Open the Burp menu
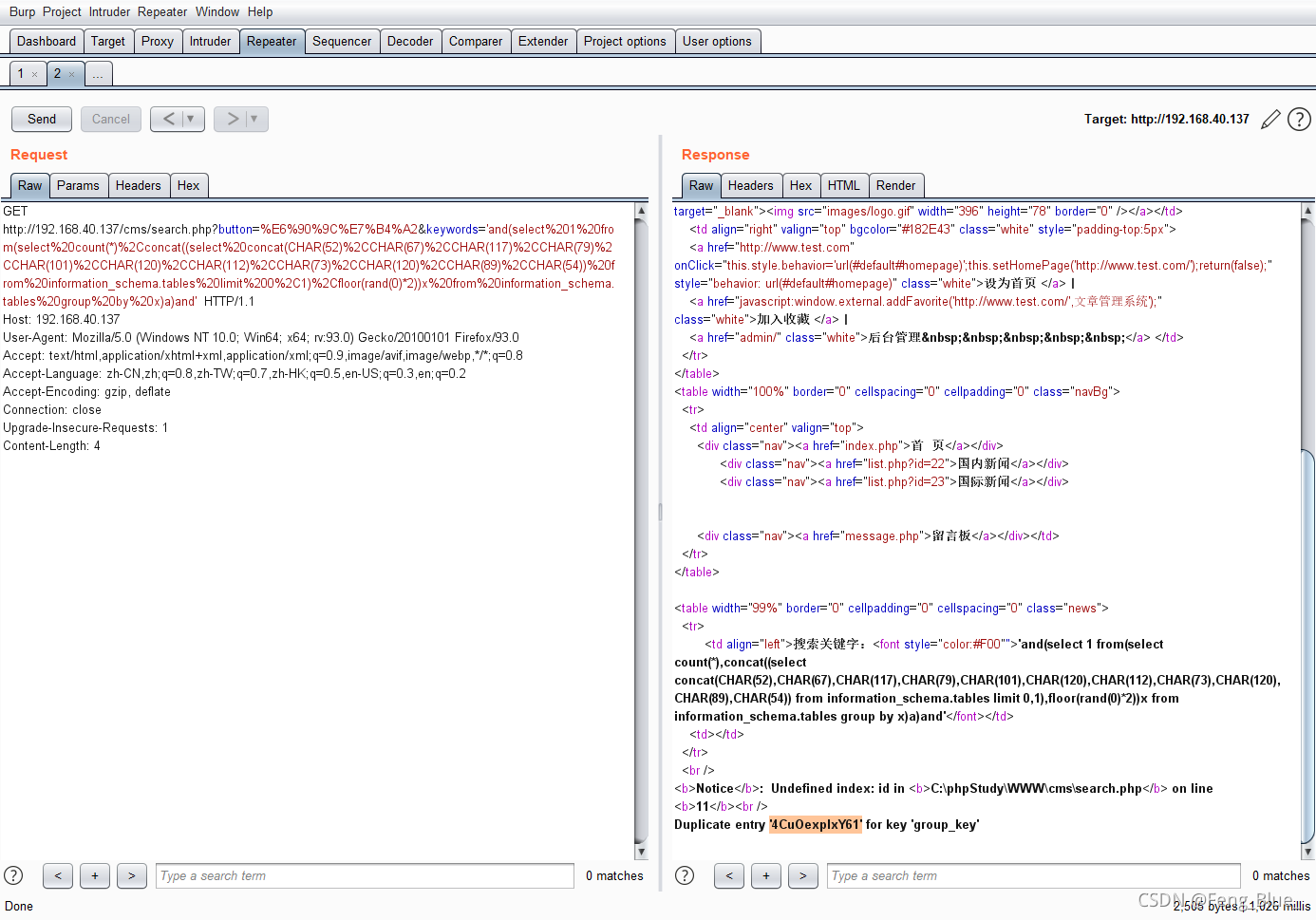 [22, 11]
